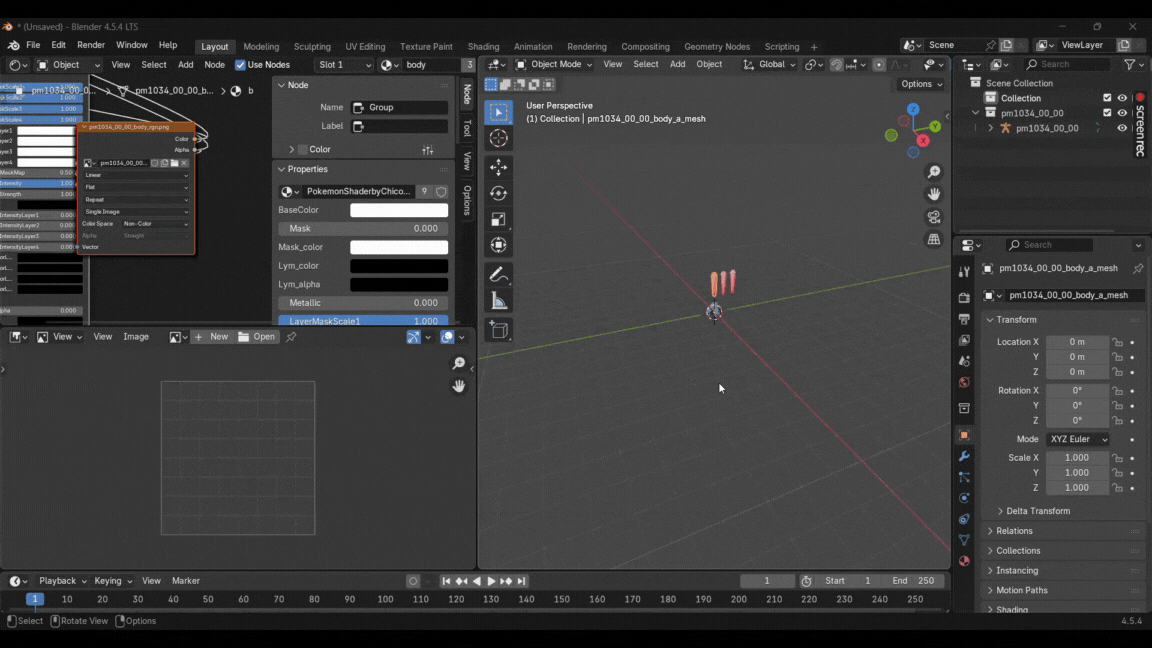Screen dimensions: 1152x648
Task: Uncheck the Use Nodes checkbox
Action: [x=240, y=65]
